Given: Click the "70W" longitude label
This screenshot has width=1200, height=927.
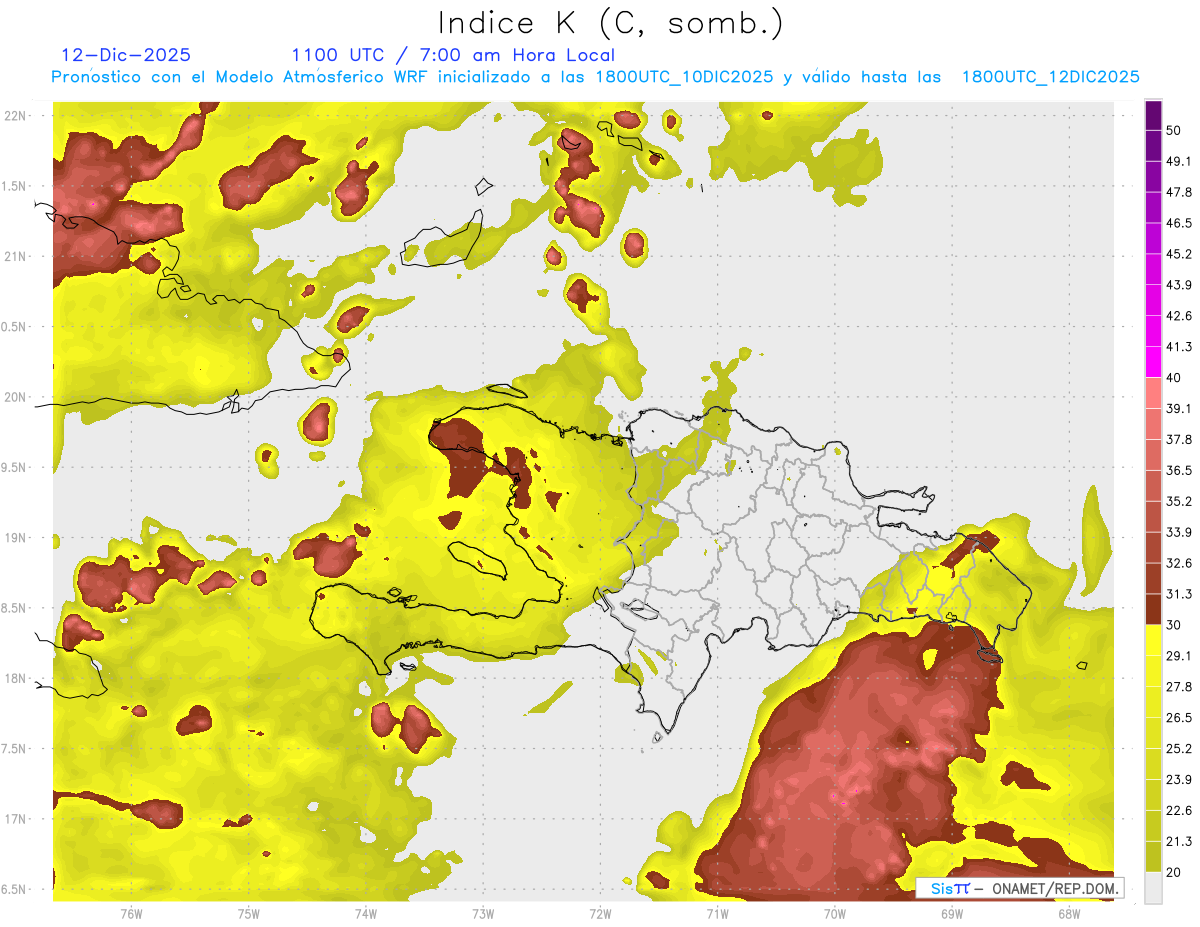Looking at the screenshot, I should point(835,913).
